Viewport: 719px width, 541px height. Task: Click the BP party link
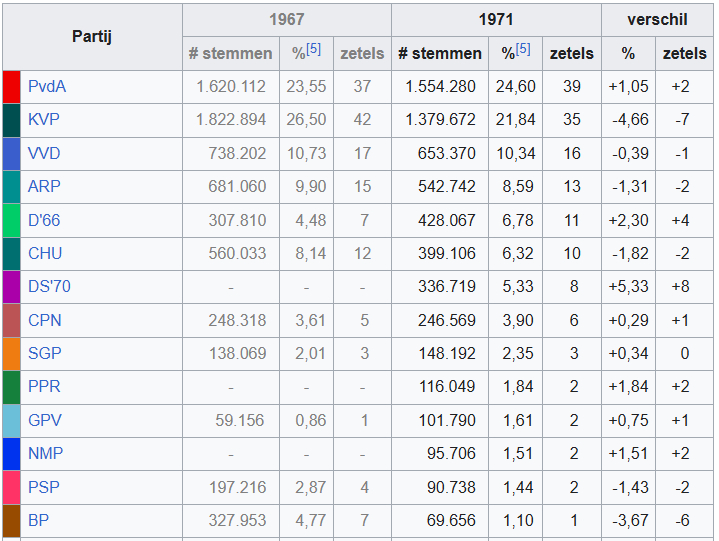tap(38, 521)
